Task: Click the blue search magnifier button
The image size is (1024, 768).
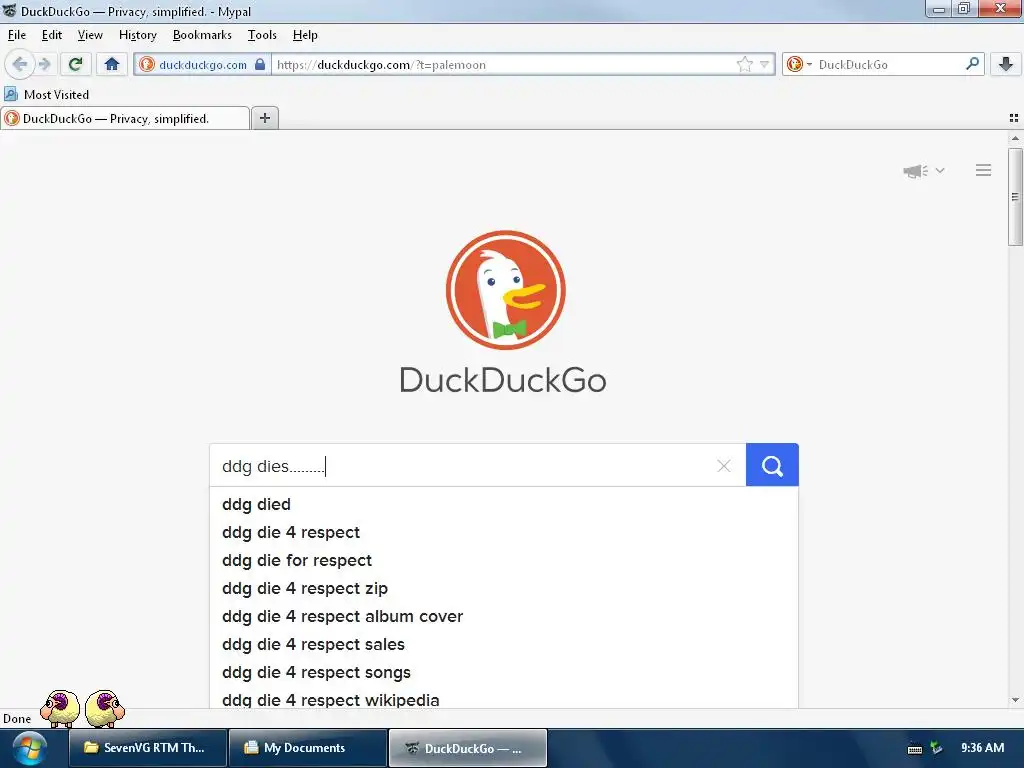Action: [x=772, y=465]
